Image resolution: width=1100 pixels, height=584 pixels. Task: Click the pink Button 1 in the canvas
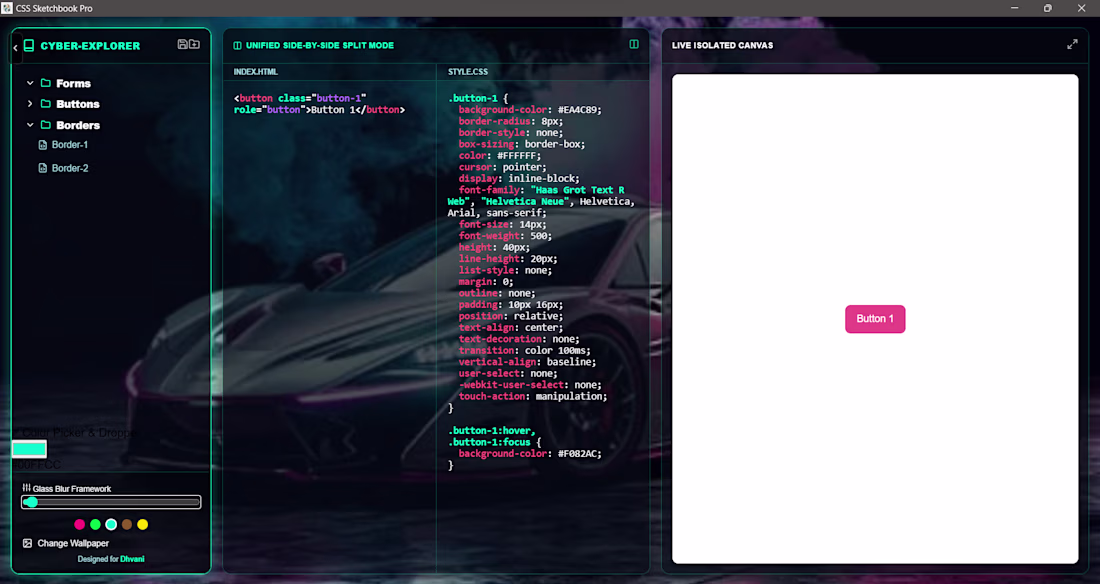click(875, 319)
